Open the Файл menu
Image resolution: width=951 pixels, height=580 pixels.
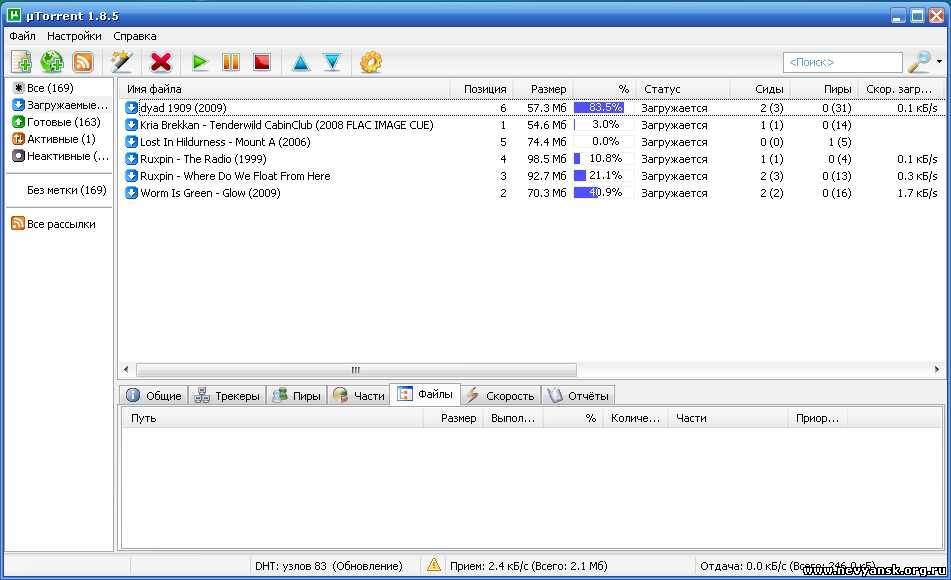click(x=22, y=36)
